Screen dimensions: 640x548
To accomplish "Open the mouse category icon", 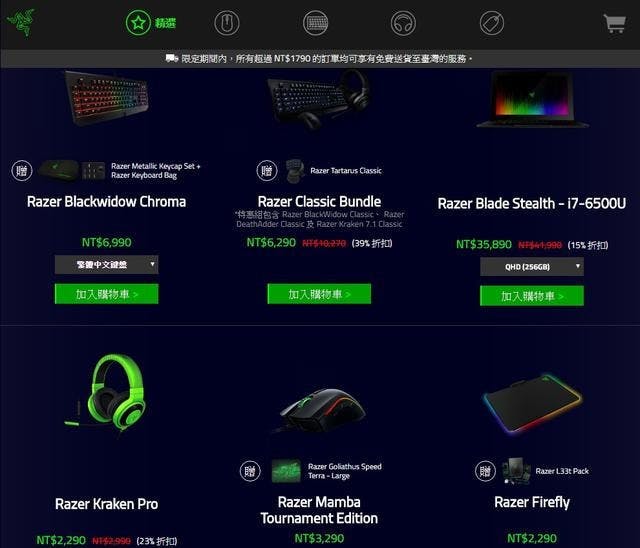I will click(x=227, y=23).
